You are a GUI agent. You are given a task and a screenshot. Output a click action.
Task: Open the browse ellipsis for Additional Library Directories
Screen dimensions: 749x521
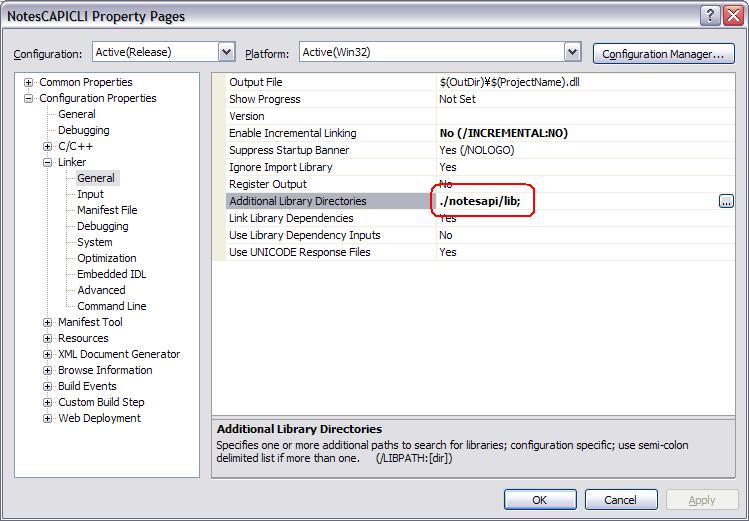[726, 202]
